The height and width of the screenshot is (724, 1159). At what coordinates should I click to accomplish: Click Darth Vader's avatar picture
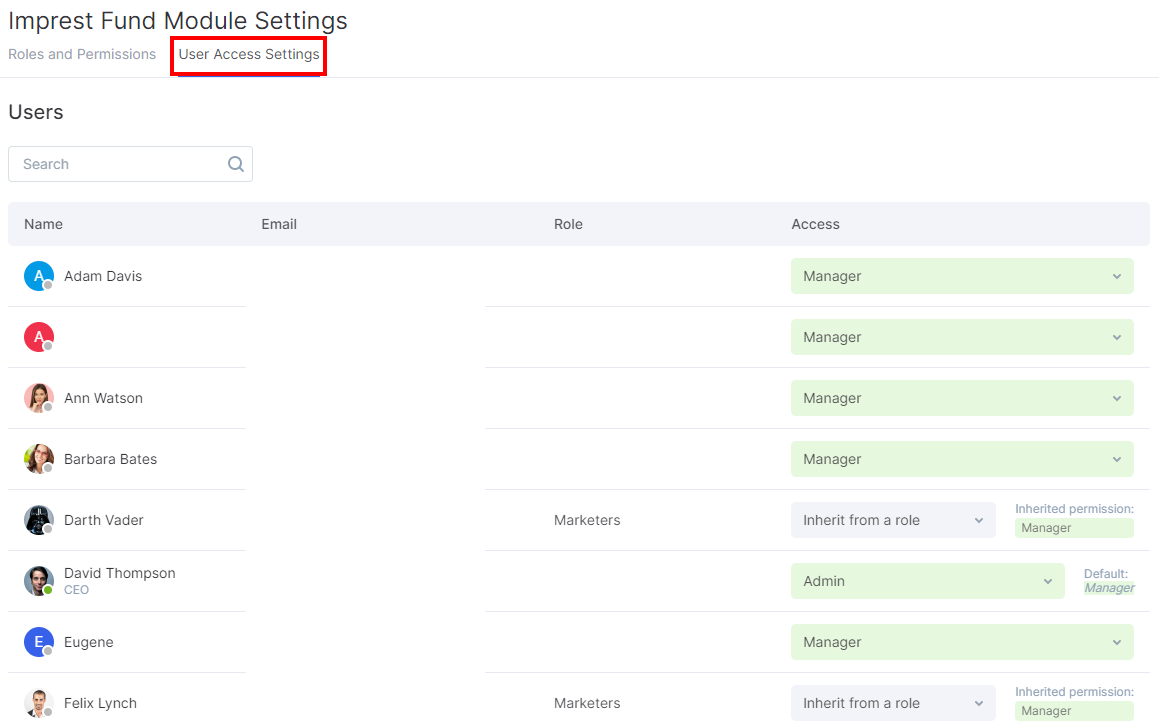point(38,520)
